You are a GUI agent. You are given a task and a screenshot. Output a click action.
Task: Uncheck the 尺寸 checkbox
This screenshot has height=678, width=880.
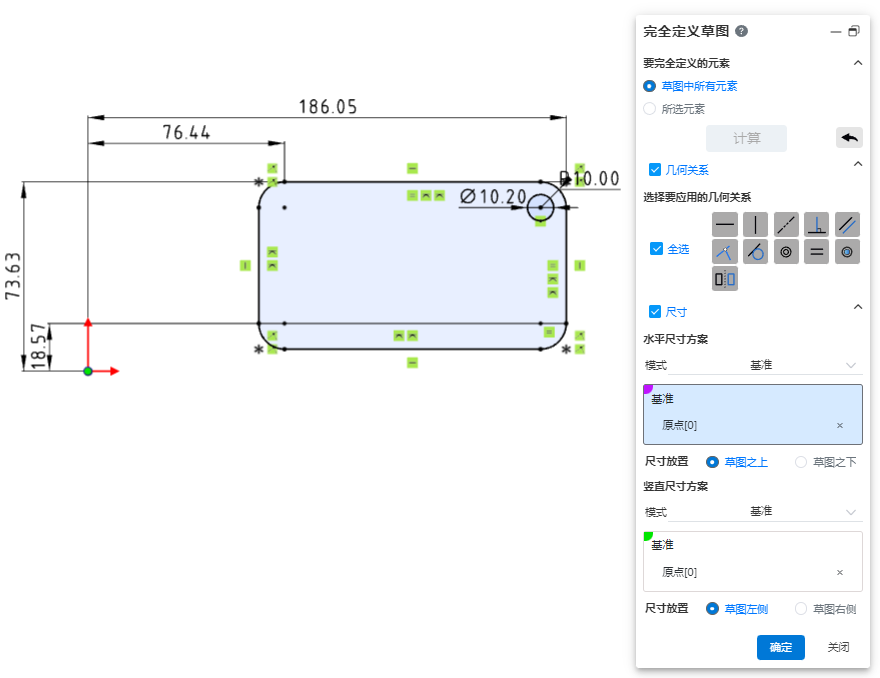(x=655, y=312)
